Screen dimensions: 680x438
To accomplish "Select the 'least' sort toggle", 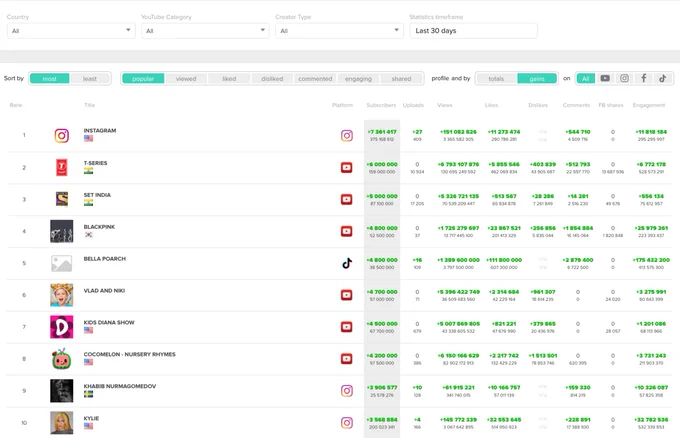I will pos(90,78).
